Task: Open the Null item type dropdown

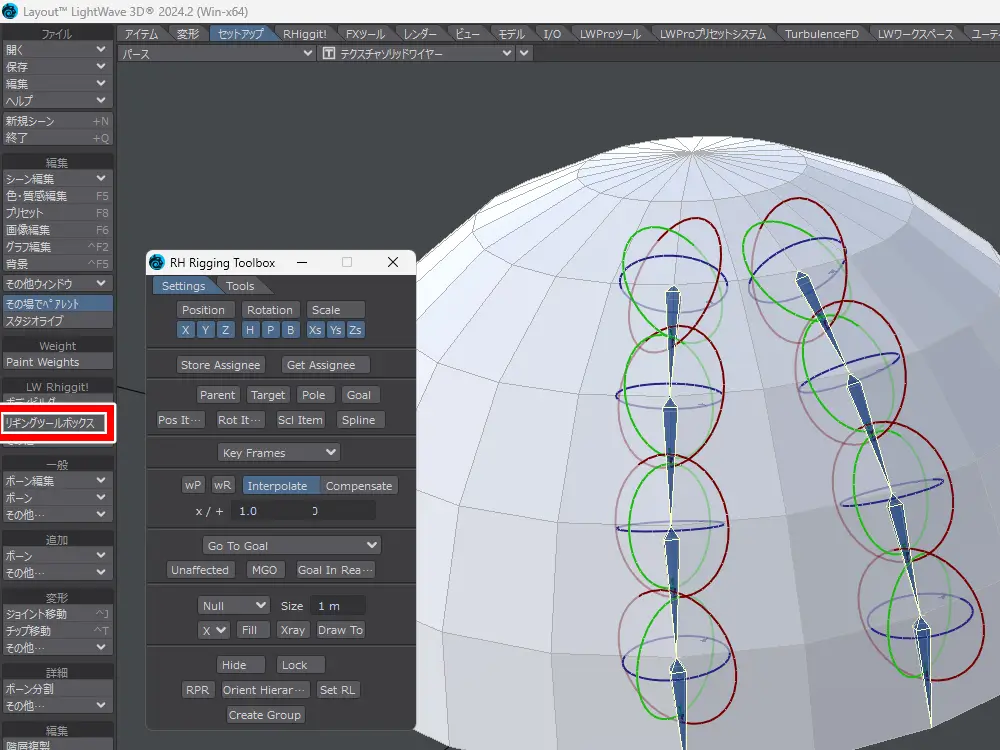Action: (234, 606)
